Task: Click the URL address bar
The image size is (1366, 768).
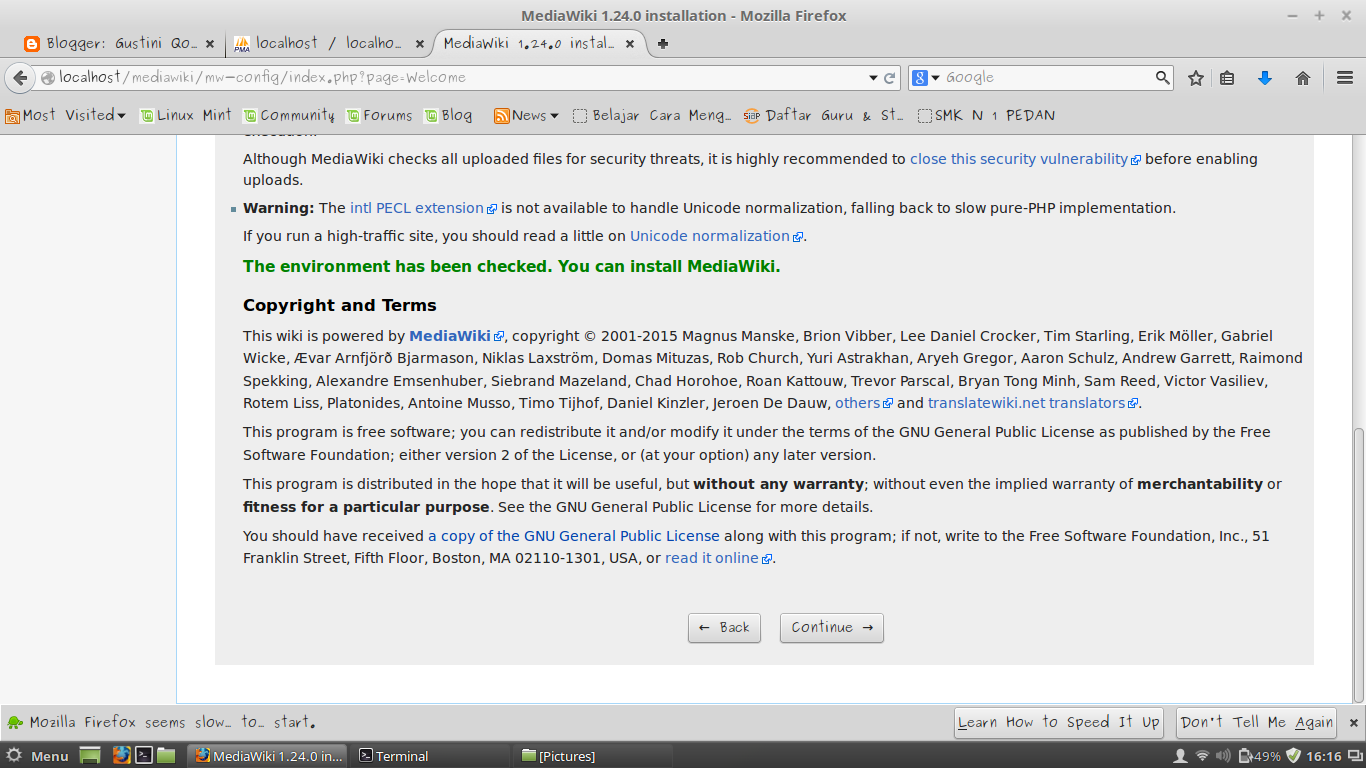Action: (460, 77)
